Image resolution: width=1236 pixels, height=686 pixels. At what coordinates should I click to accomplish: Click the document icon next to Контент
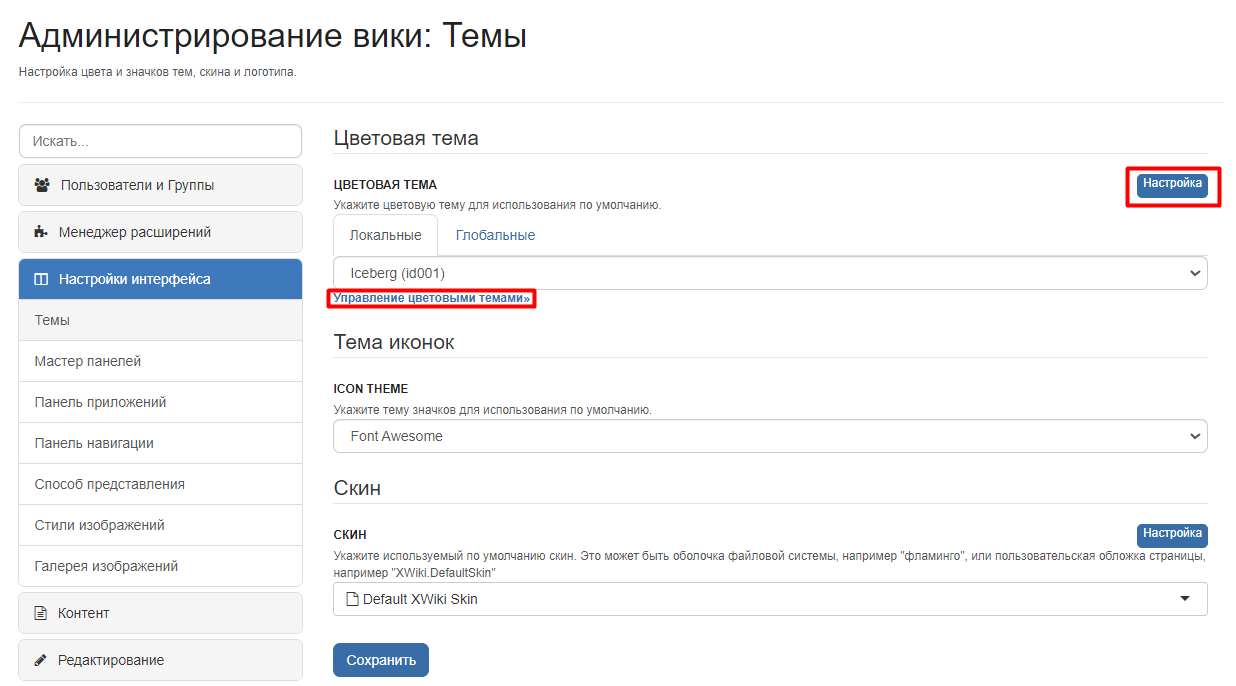pyautogui.click(x=41, y=613)
